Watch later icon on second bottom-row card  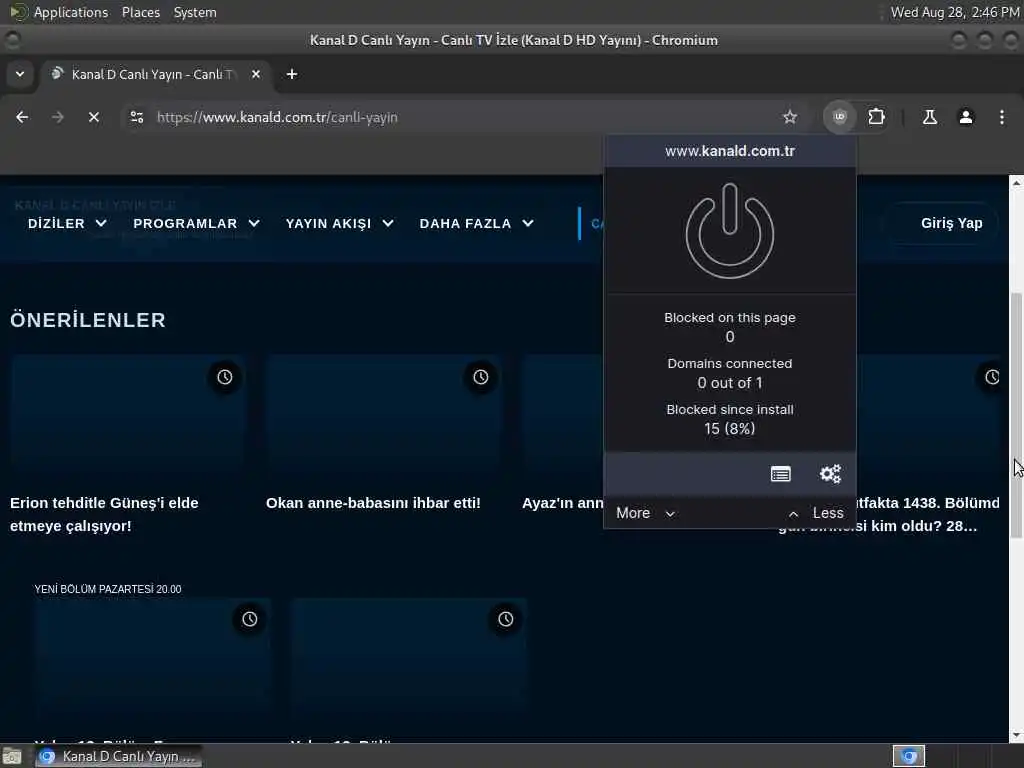(x=505, y=619)
